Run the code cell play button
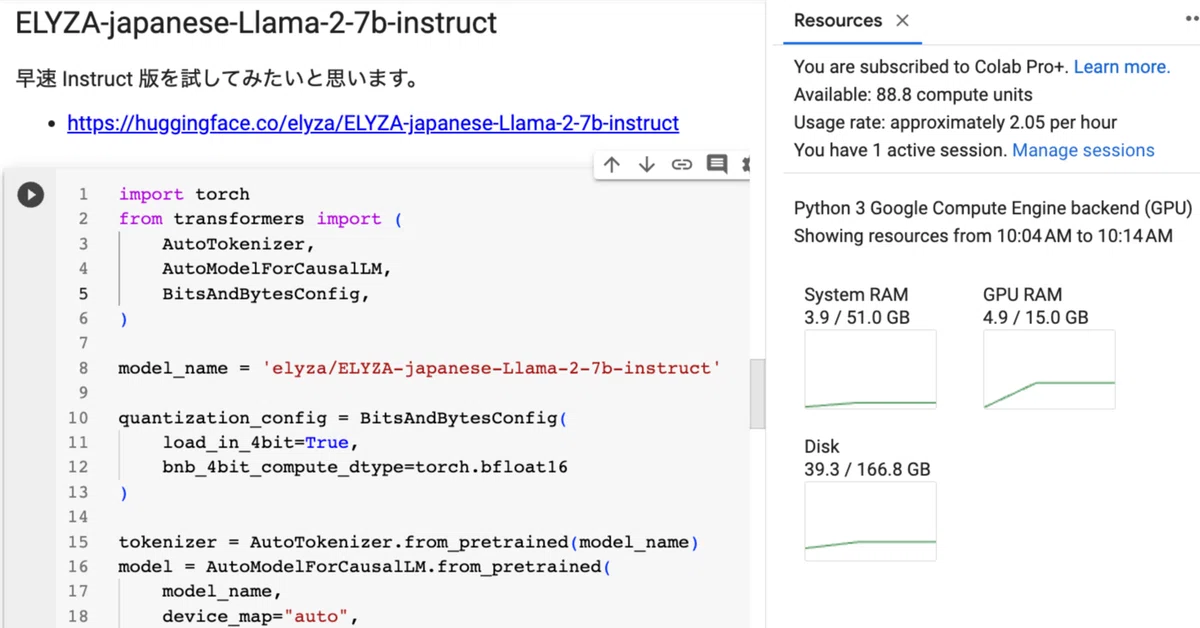 coord(31,195)
